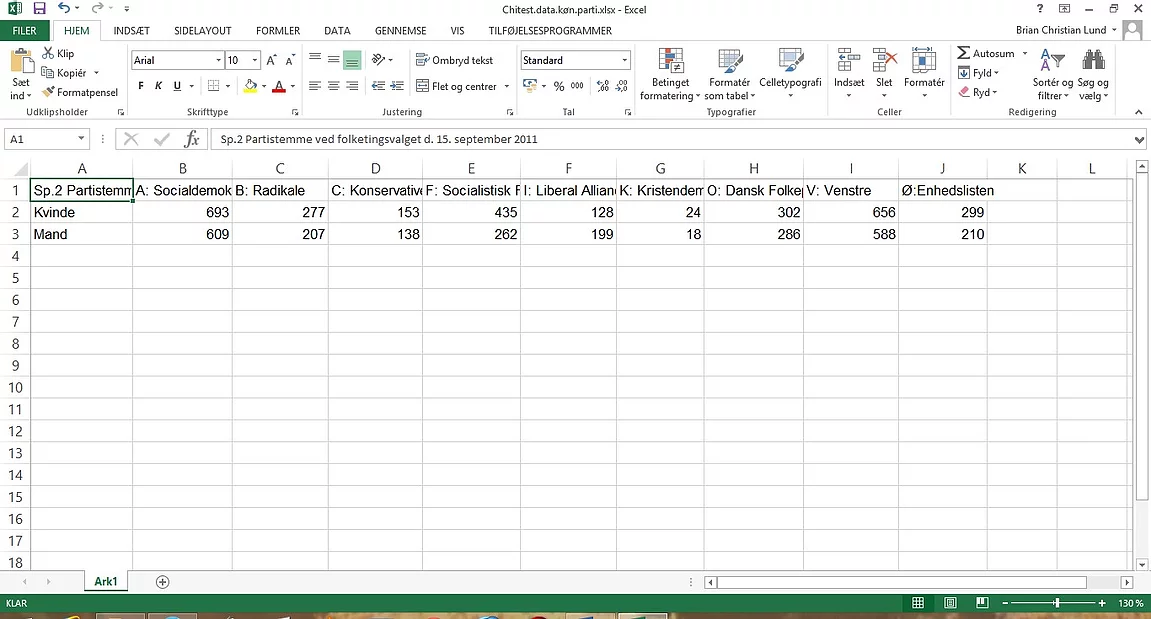Expand the Name Box dropdown arrow
This screenshot has height=619, width=1151.
pyautogui.click(x=81, y=139)
